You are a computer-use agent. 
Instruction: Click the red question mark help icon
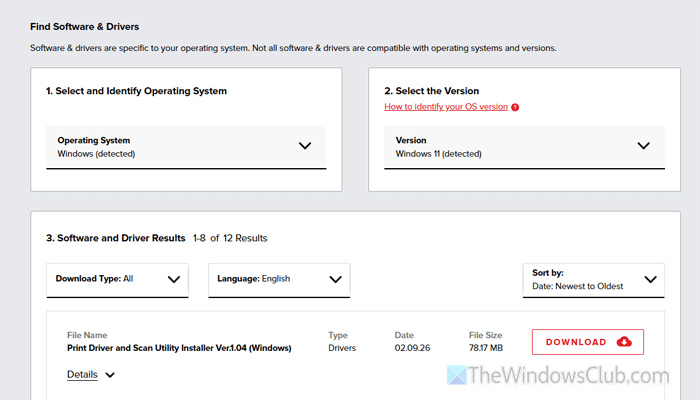(x=515, y=107)
